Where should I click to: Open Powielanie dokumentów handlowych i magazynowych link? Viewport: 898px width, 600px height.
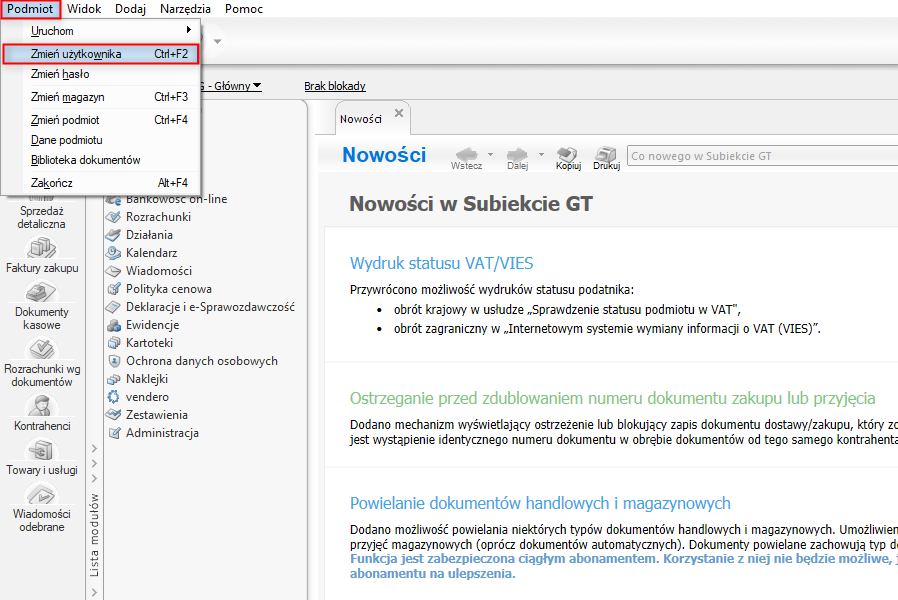pyautogui.click(x=540, y=503)
